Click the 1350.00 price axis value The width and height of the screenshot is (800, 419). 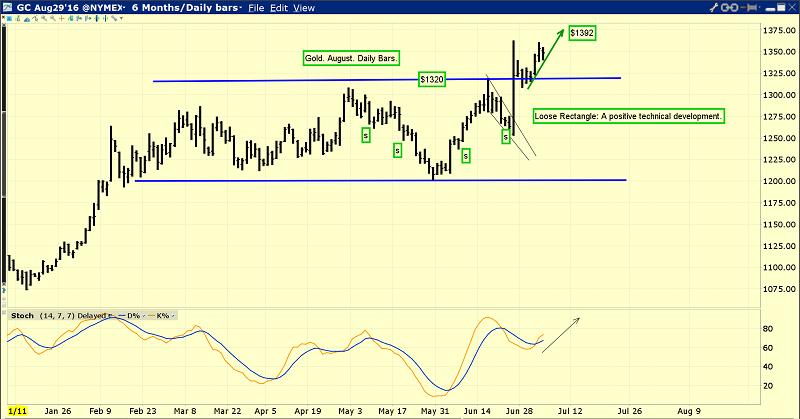(x=779, y=52)
